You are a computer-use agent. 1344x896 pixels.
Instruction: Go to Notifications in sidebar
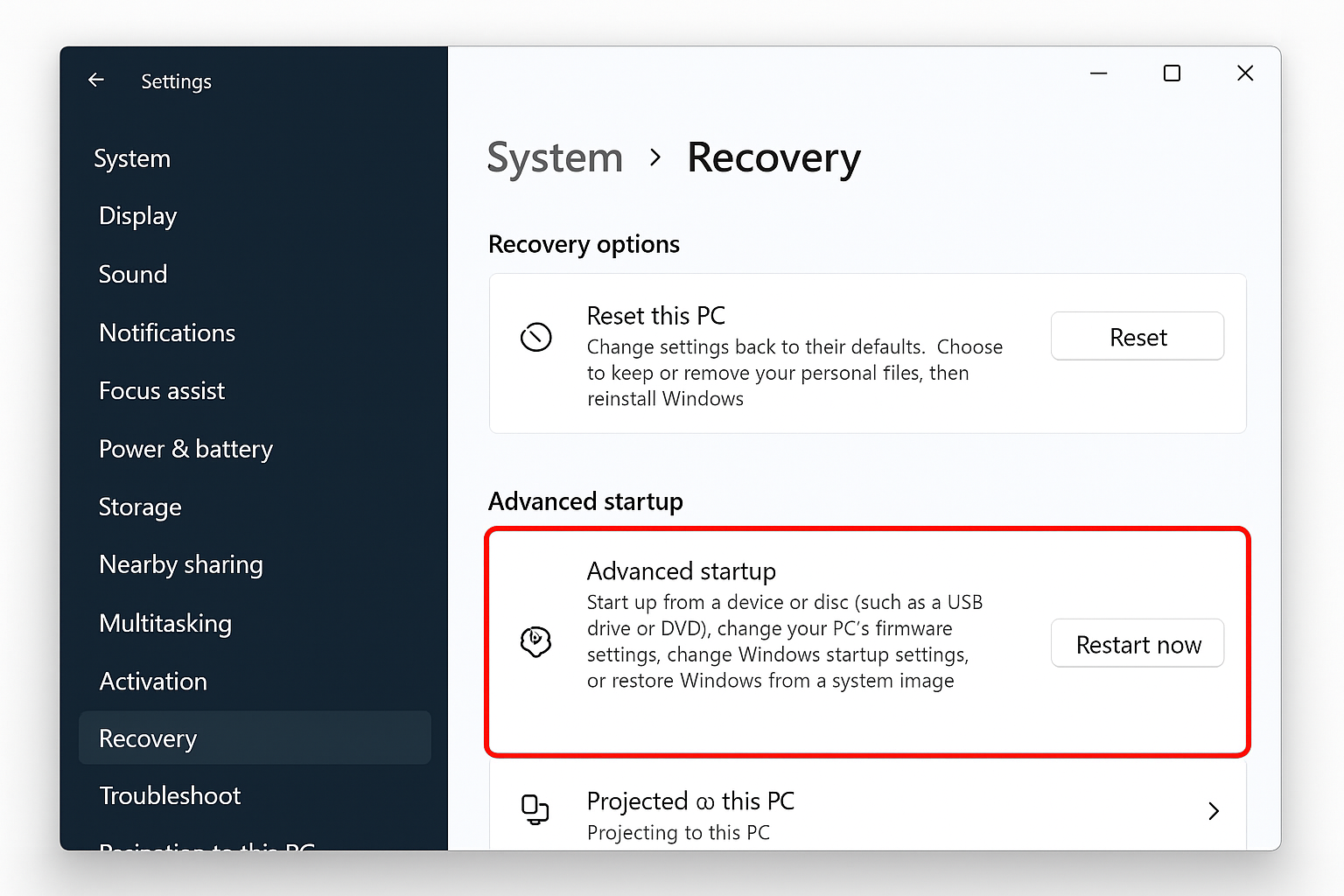tap(167, 332)
